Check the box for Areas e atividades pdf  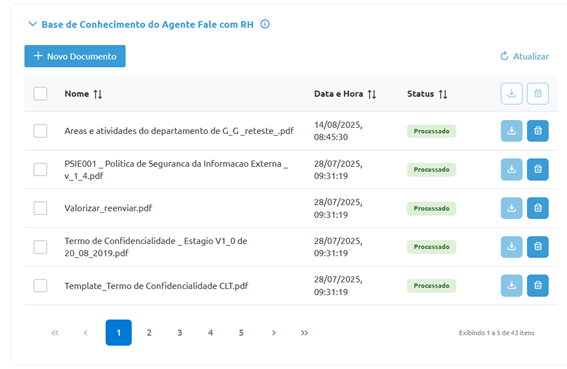coord(40,131)
